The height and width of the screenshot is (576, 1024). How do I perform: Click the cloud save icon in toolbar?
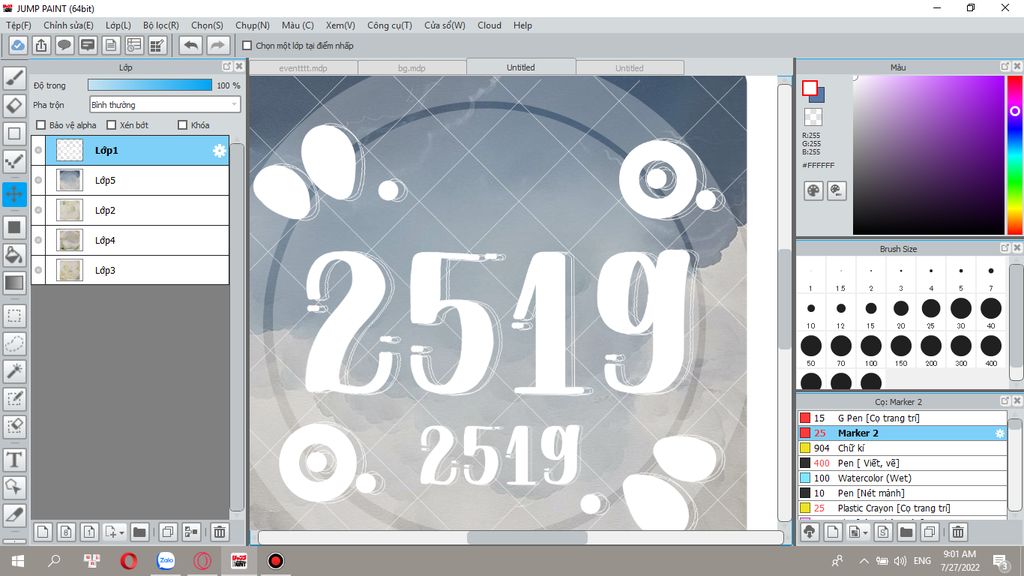tap(18, 46)
